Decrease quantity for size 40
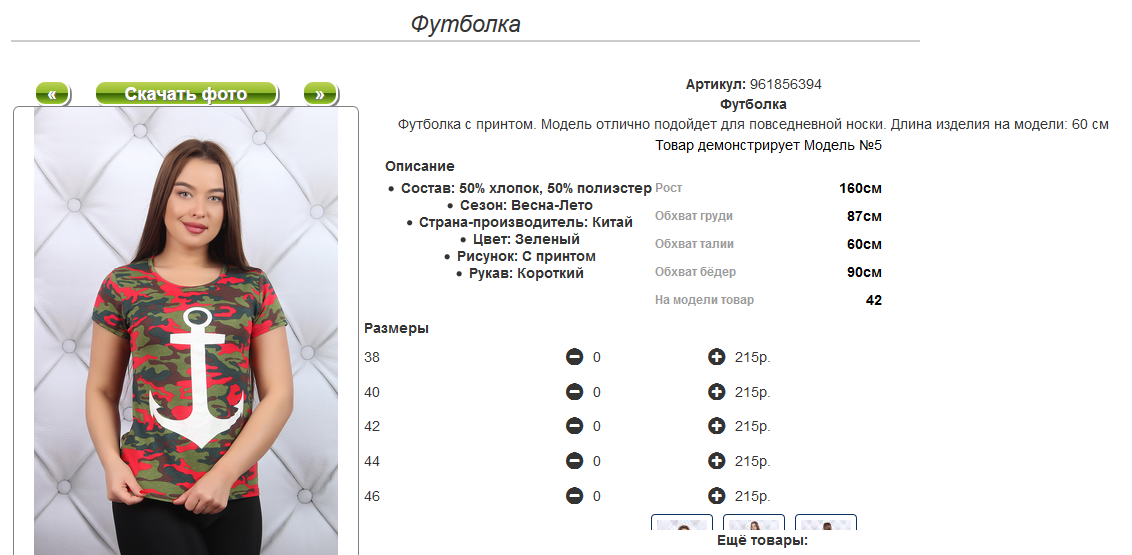The image size is (1132, 555). (575, 392)
